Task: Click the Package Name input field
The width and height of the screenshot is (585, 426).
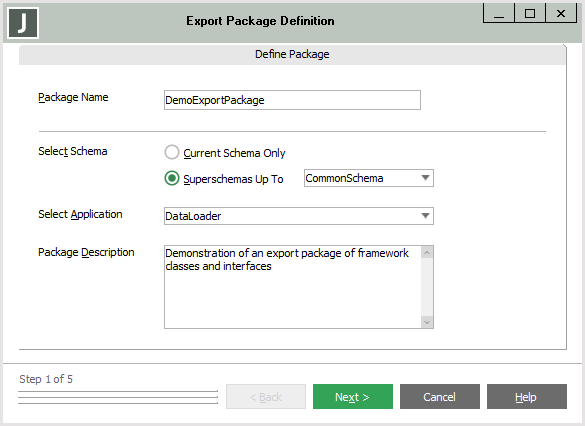Action: pos(292,100)
